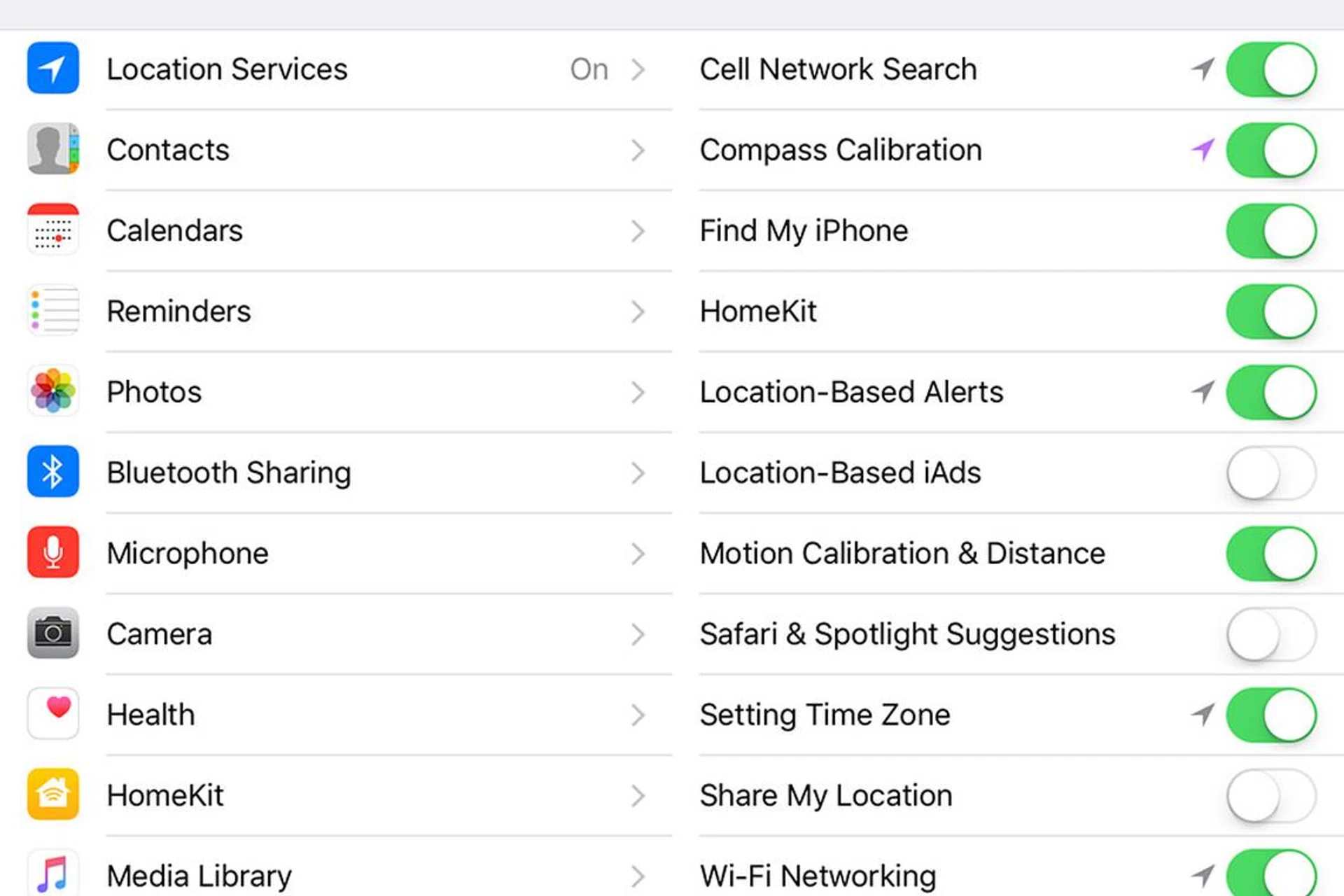Tap the Motion Calibration & Distance label

tap(902, 554)
